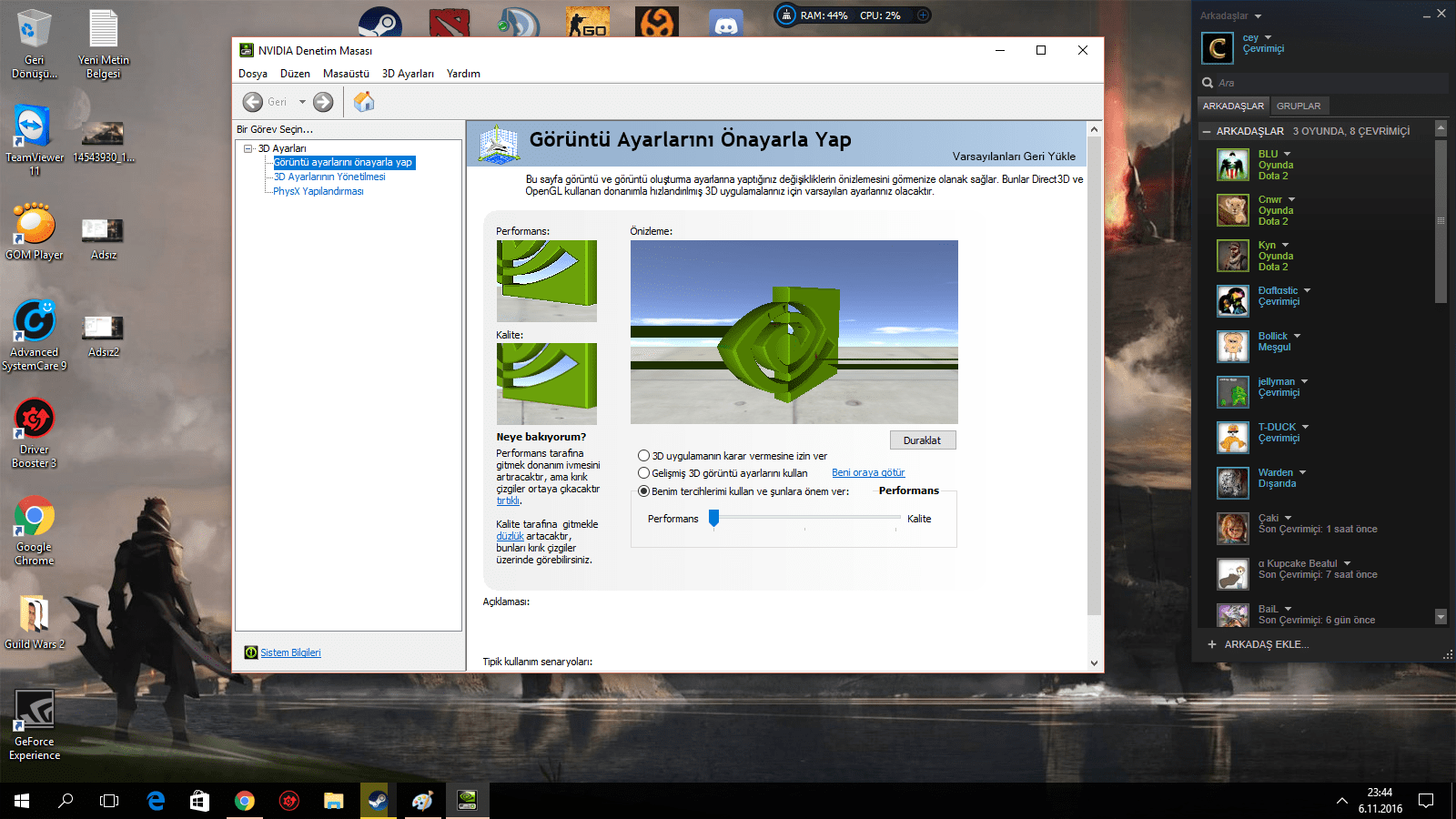Screen dimensions: 1456x819
Task: Open the dropdown arrow next to BLU
Action: [x=1287, y=154]
